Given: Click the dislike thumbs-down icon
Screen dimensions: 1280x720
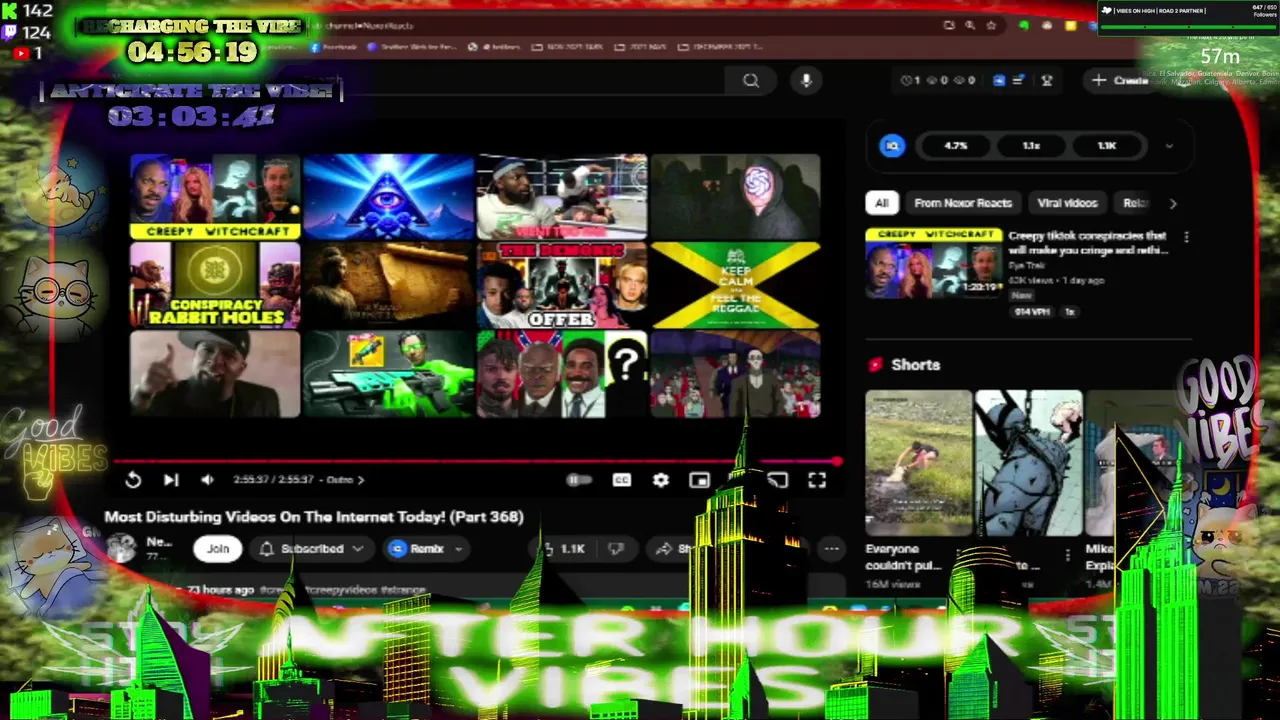Looking at the screenshot, I should pos(616,548).
